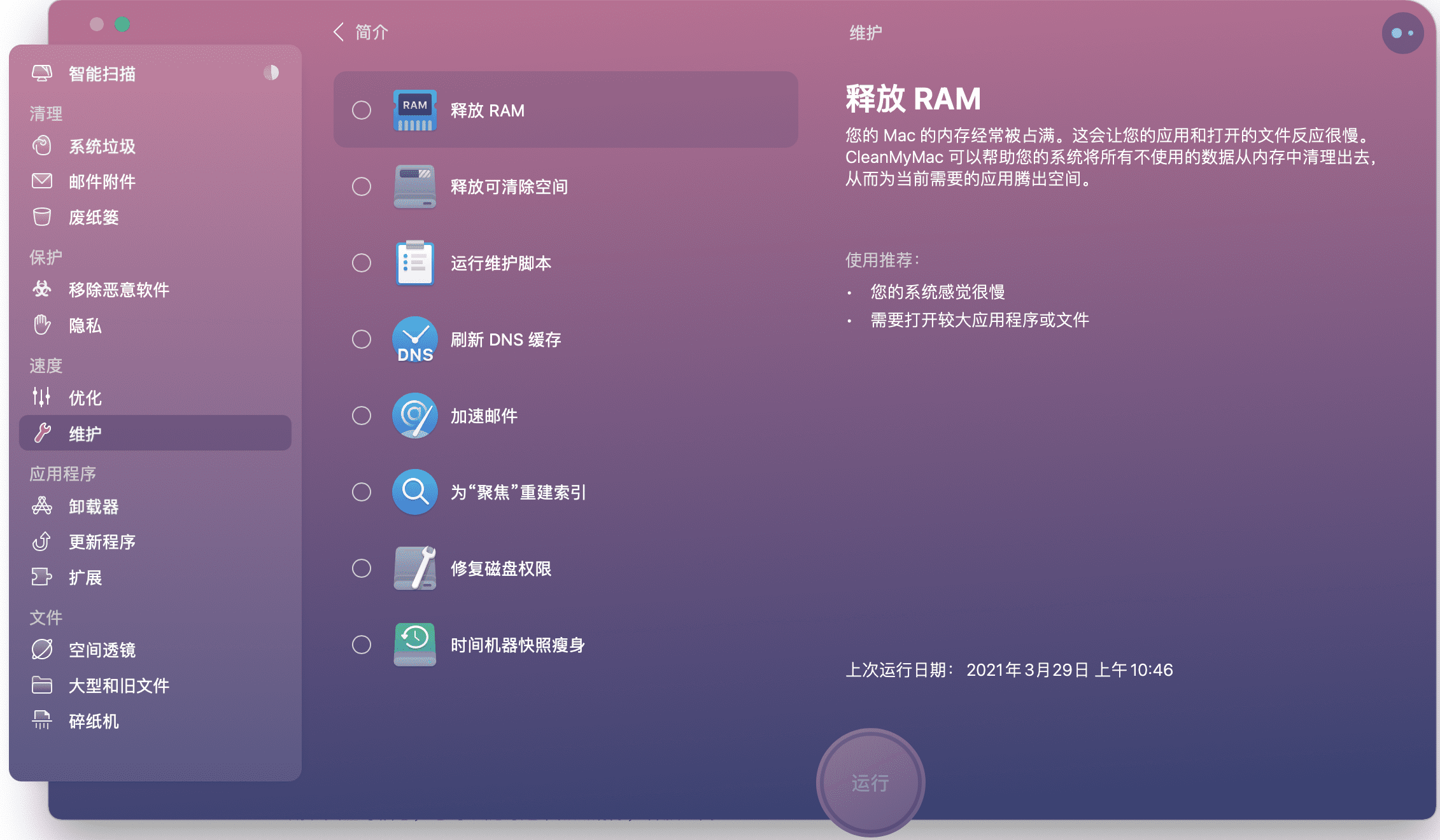This screenshot has width=1440, height=840.
Task: Click the Shredder (碎纸机) icon
Action: [x=42, y=721]
